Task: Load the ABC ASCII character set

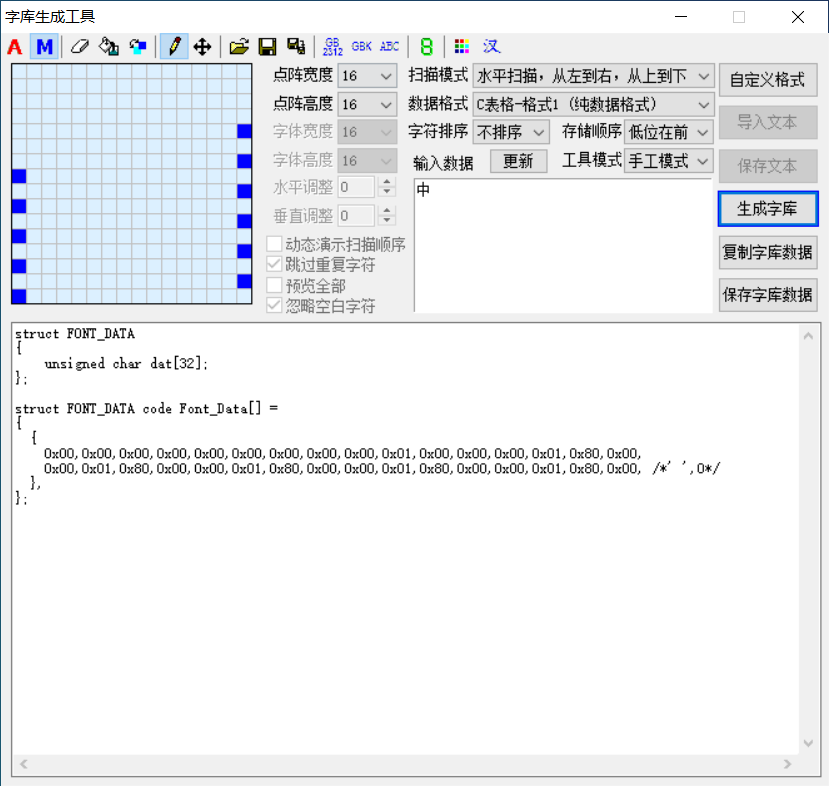Action: [390, 47]
